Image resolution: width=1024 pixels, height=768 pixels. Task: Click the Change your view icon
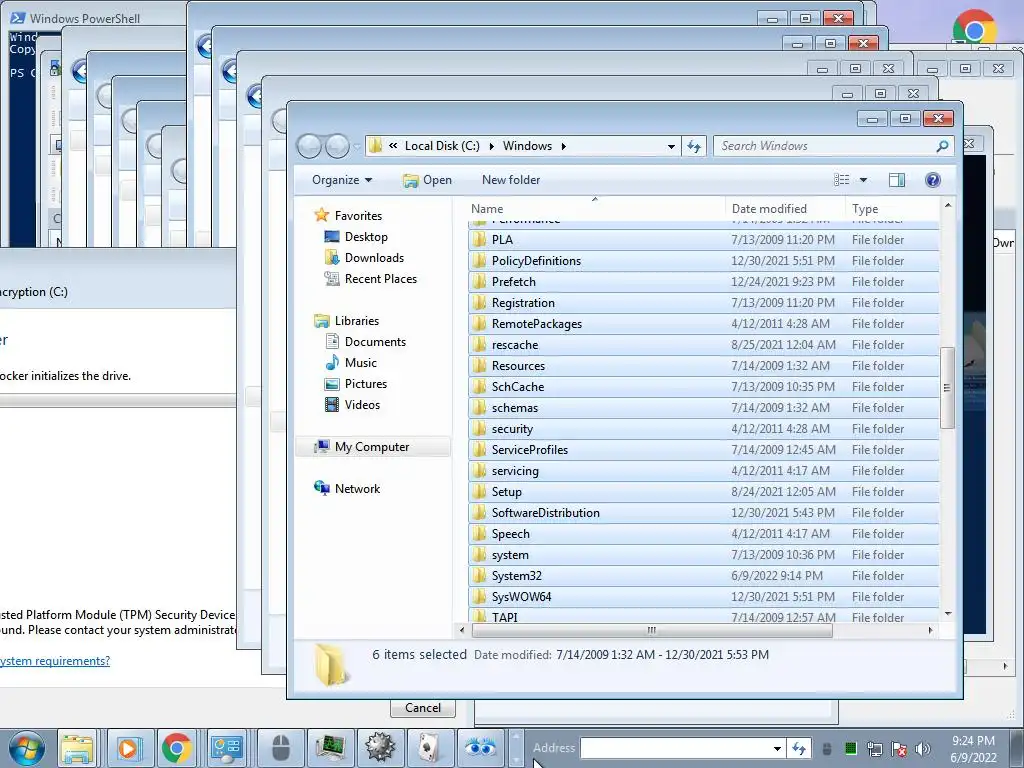click(842, 180)
